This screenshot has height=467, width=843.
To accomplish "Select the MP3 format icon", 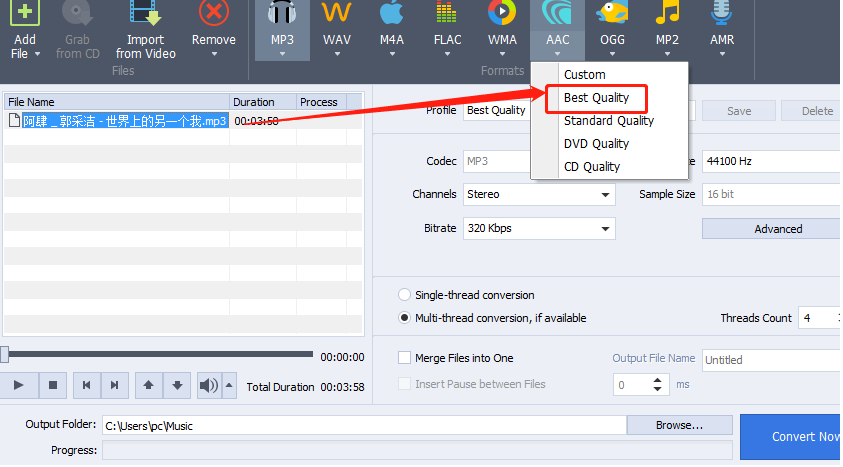I will pos(282,13).
